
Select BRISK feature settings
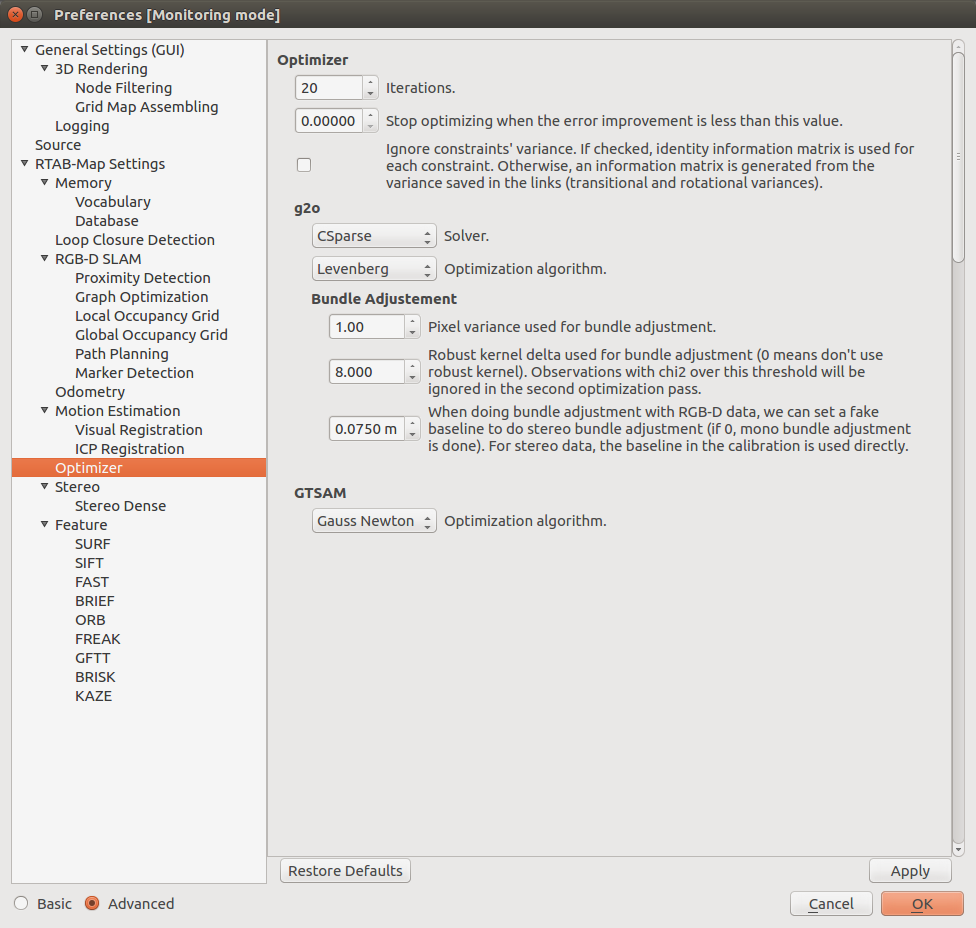(95, 677)
